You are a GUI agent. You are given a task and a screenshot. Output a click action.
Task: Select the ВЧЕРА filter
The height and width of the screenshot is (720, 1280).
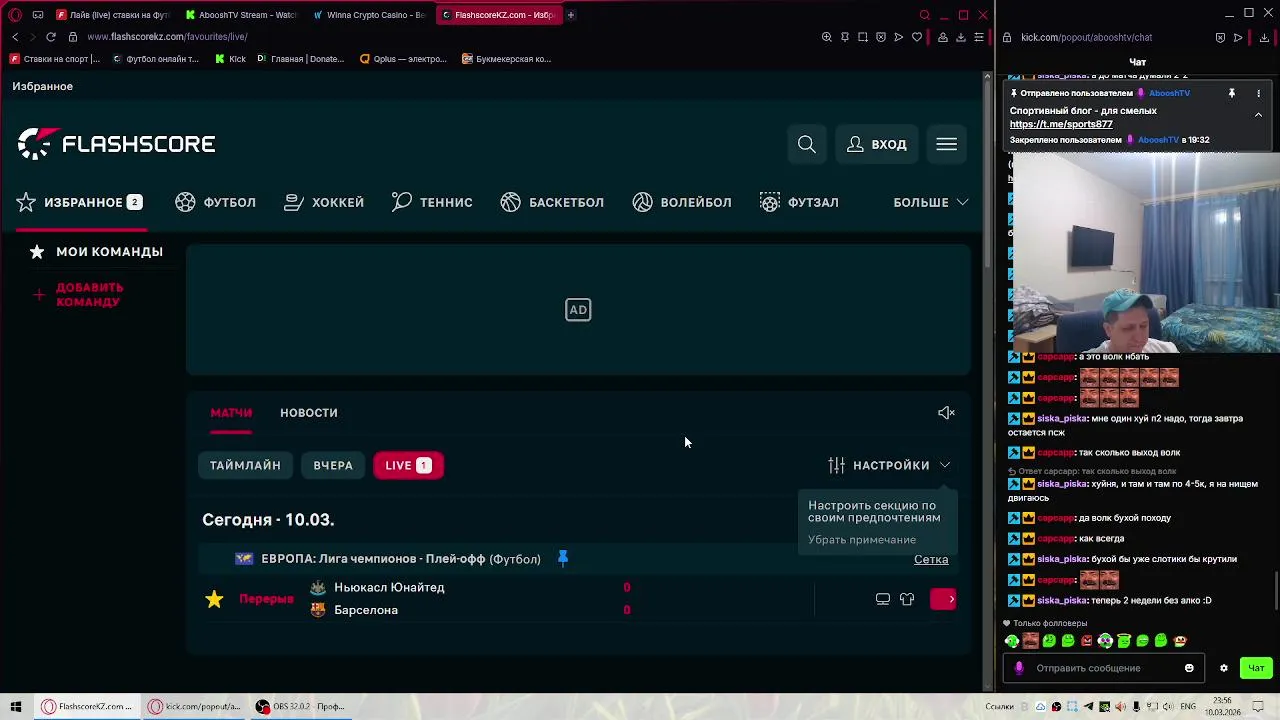click(333, 465)
